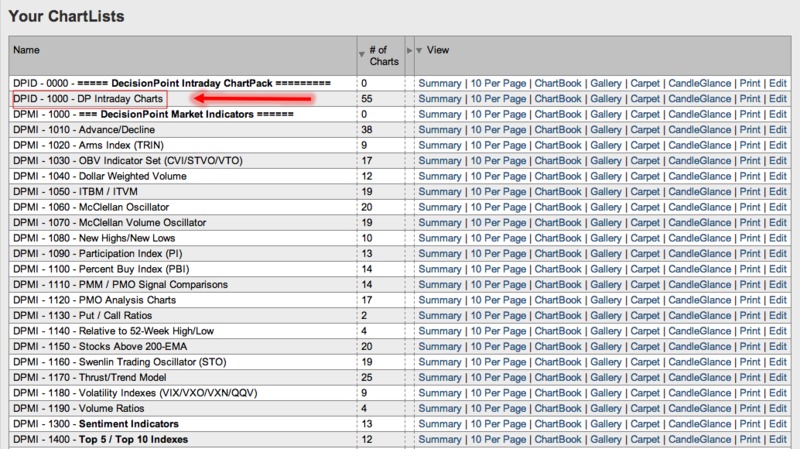This screenshot has width=800, height=449.
Task: Open Carpet for DPMI - 1050 ITBM / ITVM
Action: 645,191
